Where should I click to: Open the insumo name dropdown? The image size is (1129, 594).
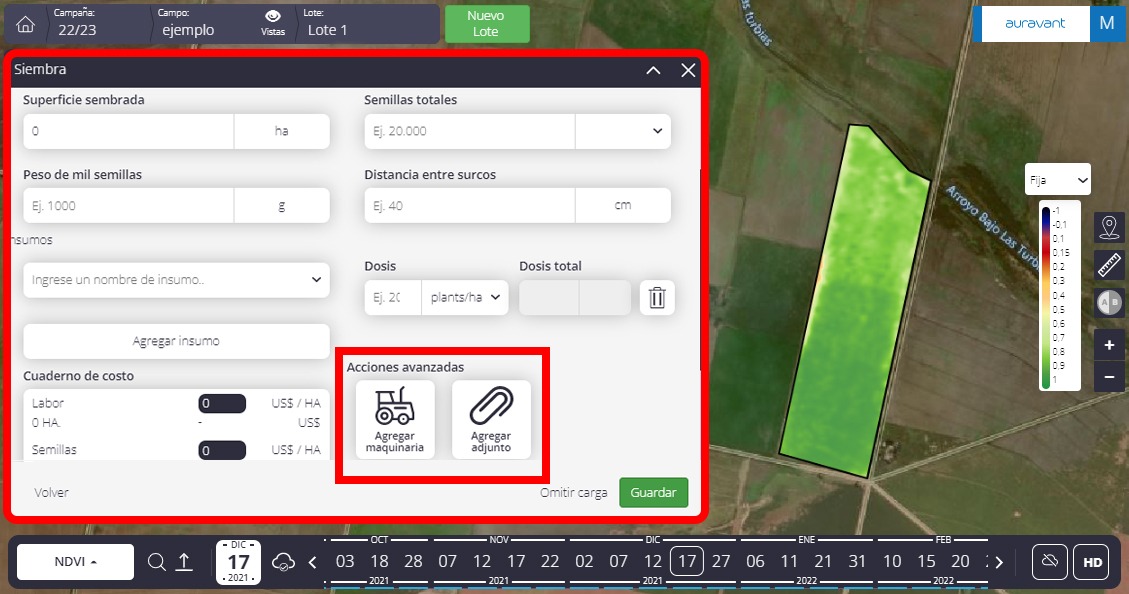[x=176, y=280]
